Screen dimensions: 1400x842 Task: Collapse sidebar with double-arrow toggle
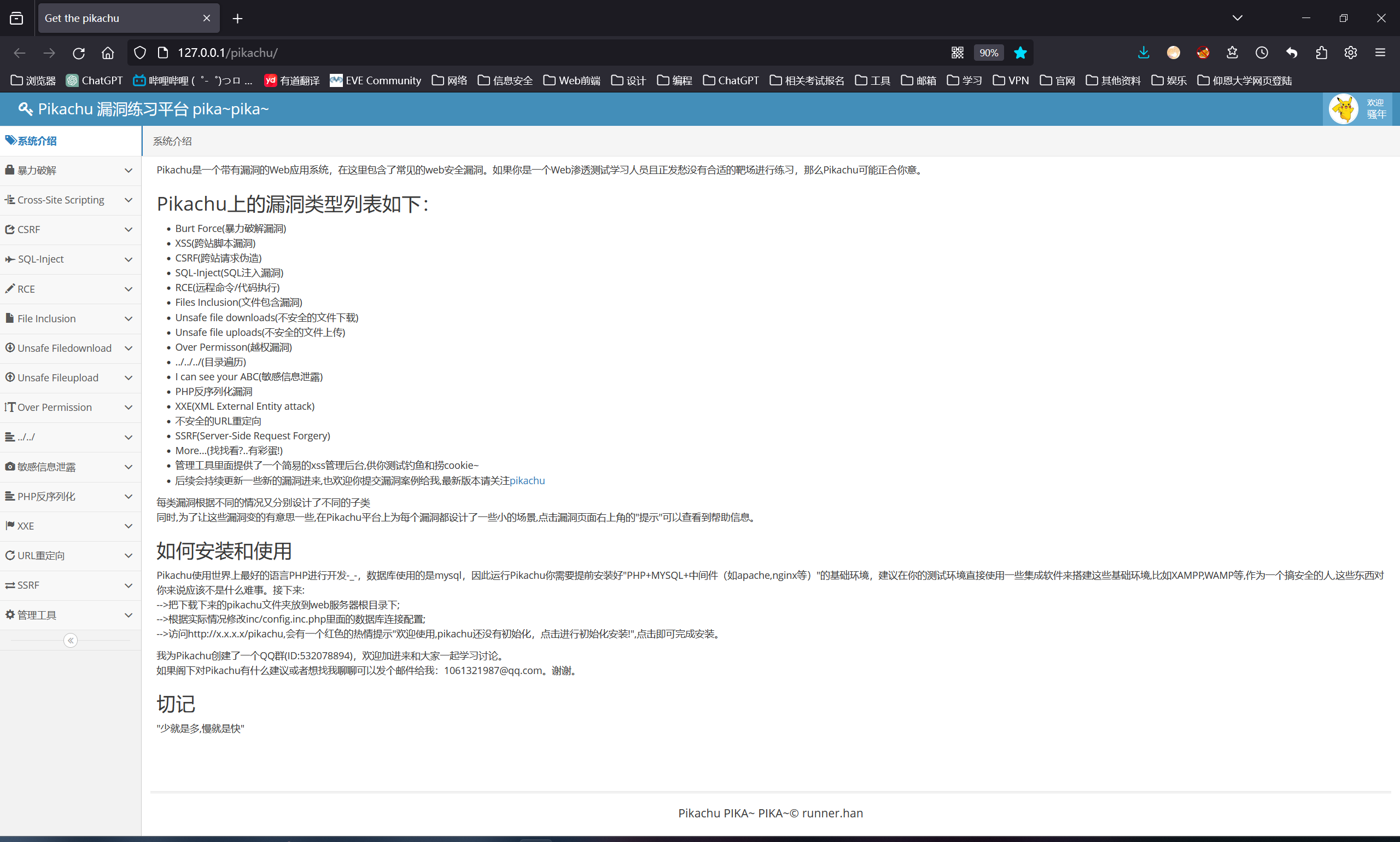pyautogui.click(x=71, y=641)
